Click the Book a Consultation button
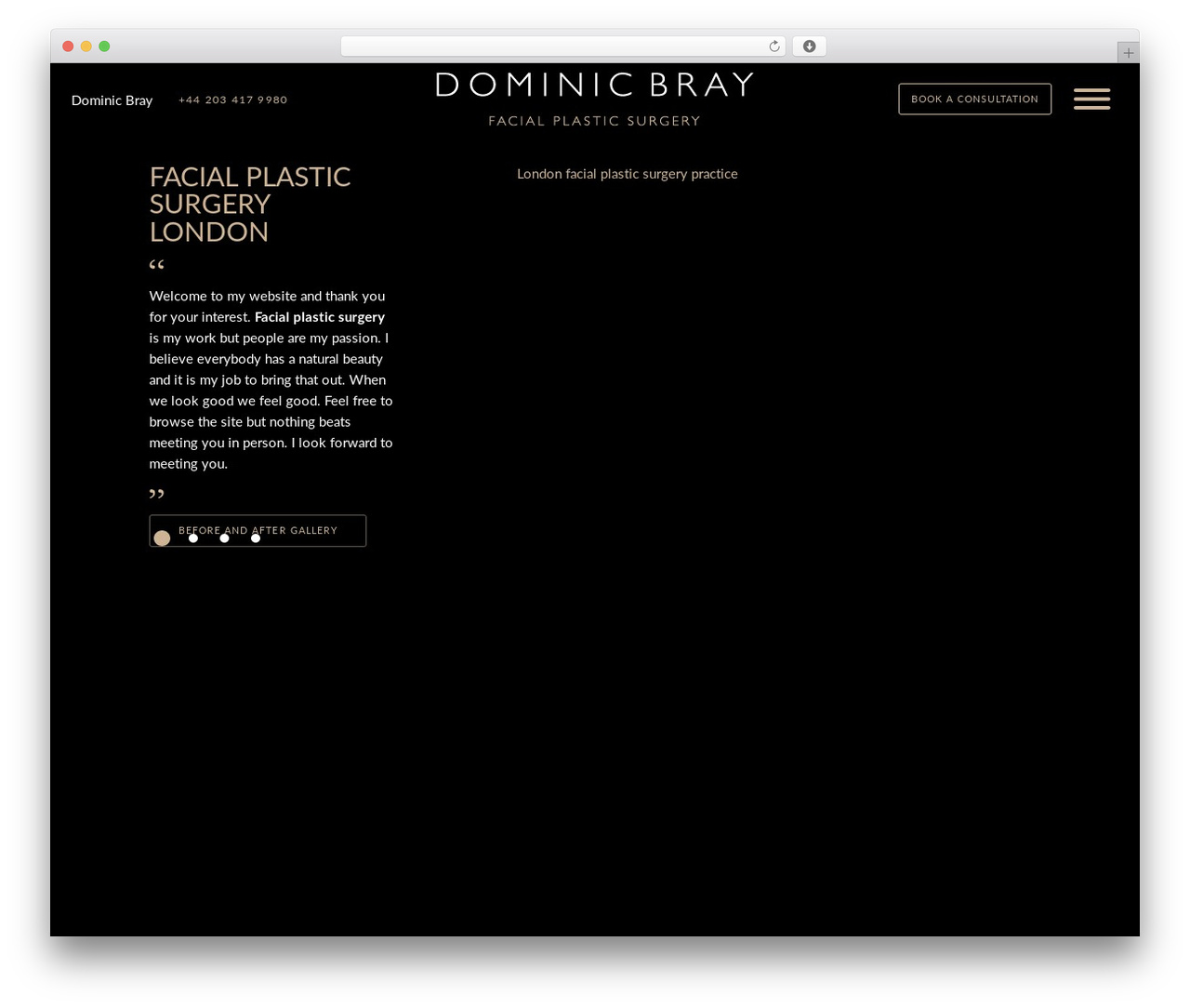 click(x=975, y=99)
